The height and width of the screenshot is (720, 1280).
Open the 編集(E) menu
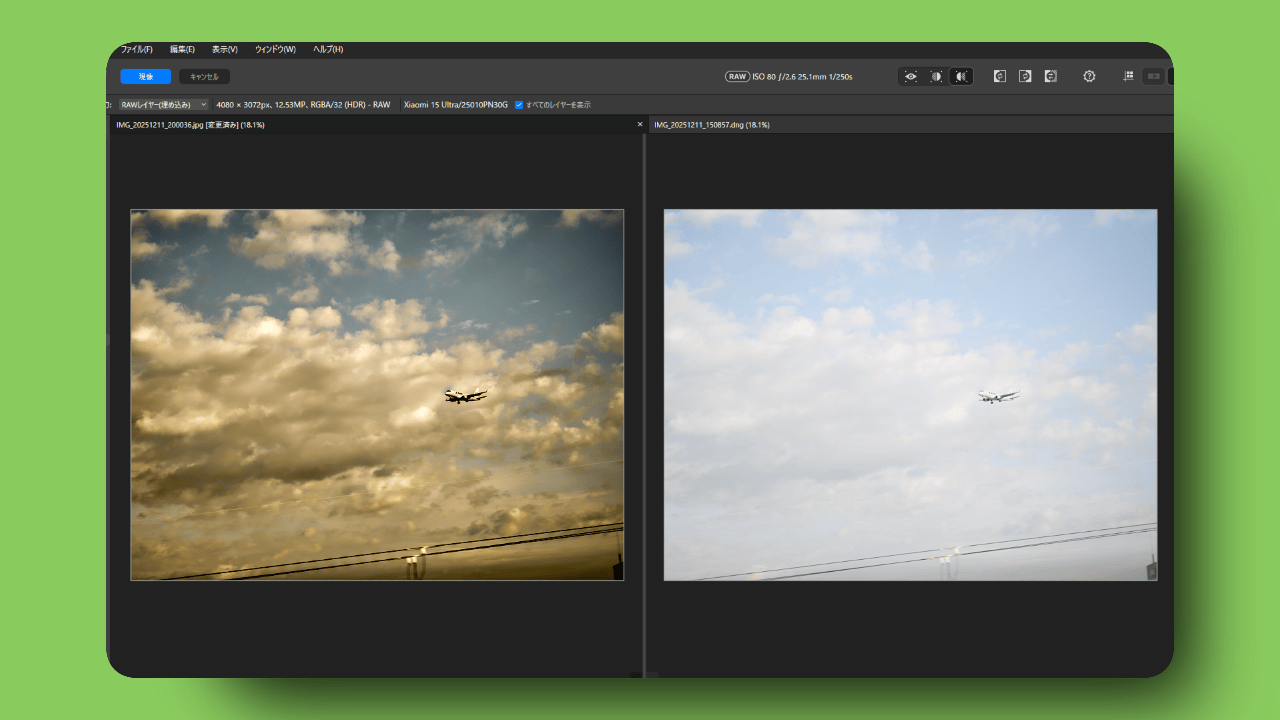point(182,49)
